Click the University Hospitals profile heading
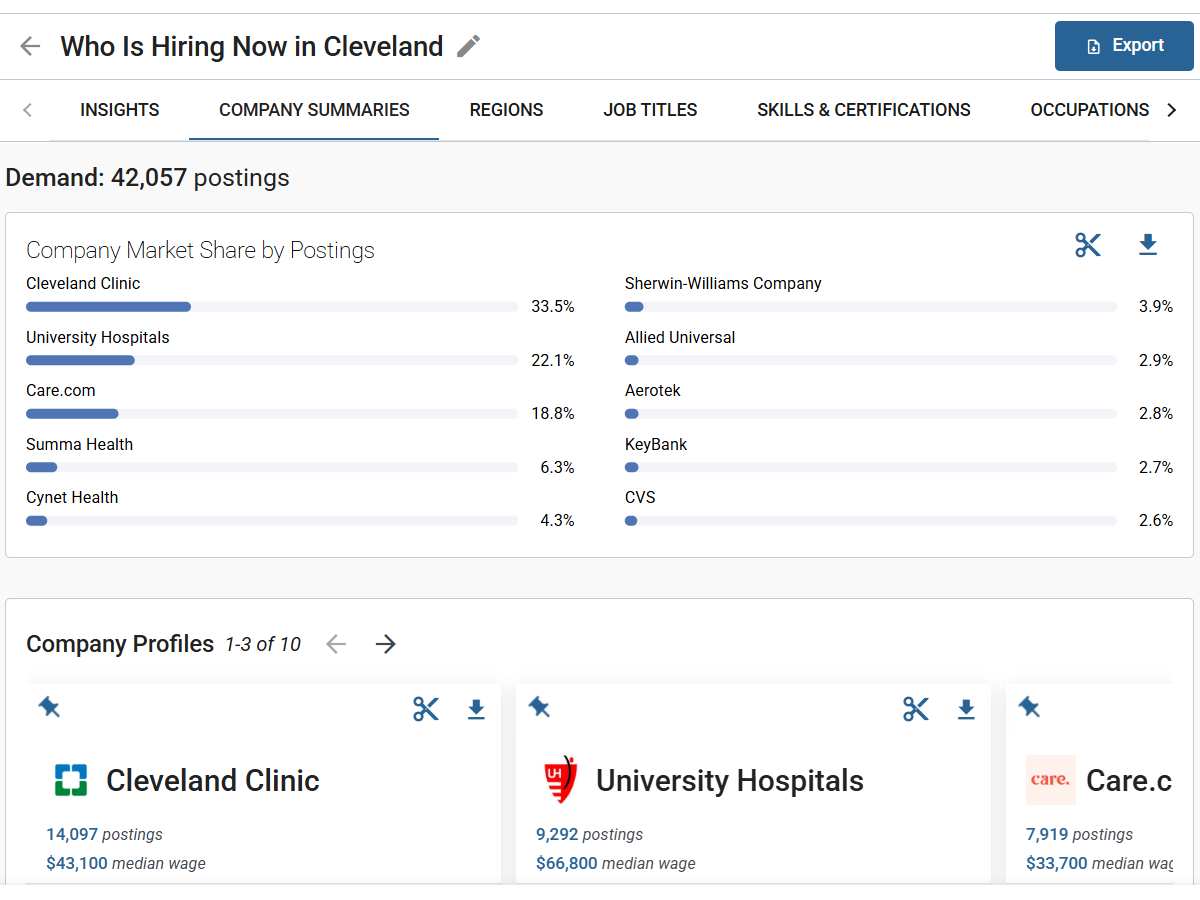This screenshot has width=1200, height=900. coord(730,780)
